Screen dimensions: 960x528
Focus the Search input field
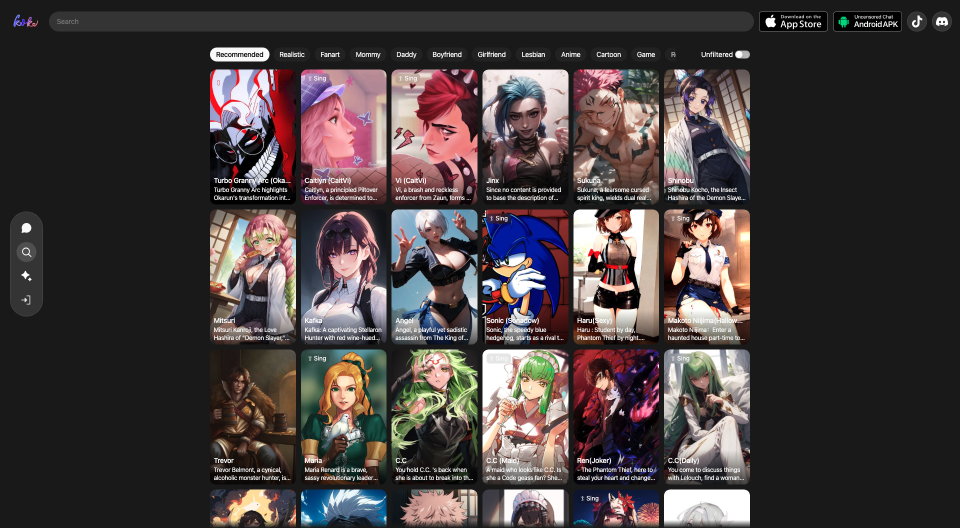[x=401, y=21]
